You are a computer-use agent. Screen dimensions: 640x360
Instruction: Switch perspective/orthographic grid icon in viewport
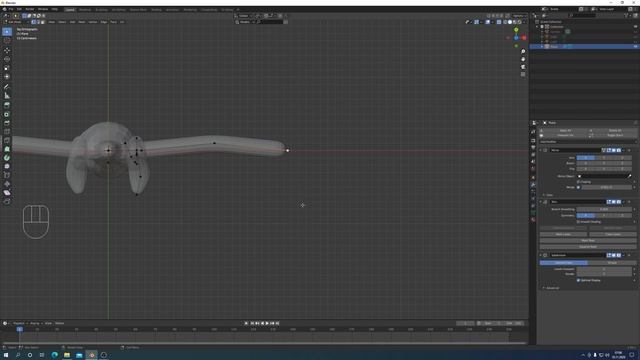coord(523,74)
